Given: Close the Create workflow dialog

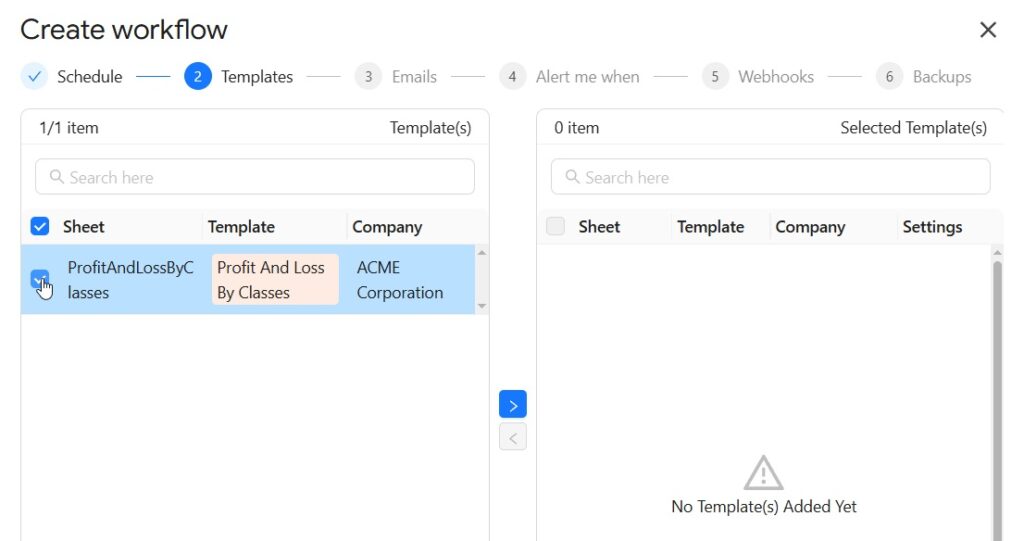Looking at the screenshot, I should [x=988, y=30].
